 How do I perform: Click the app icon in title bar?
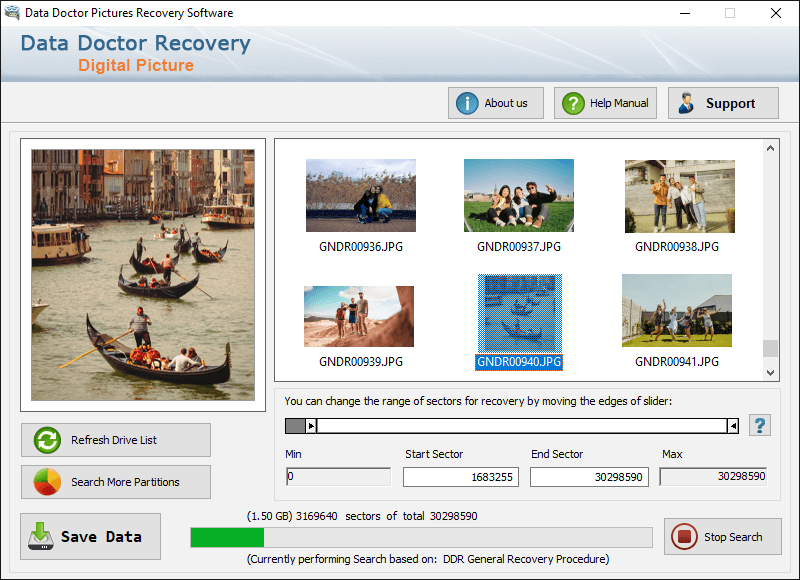[12, 13]
